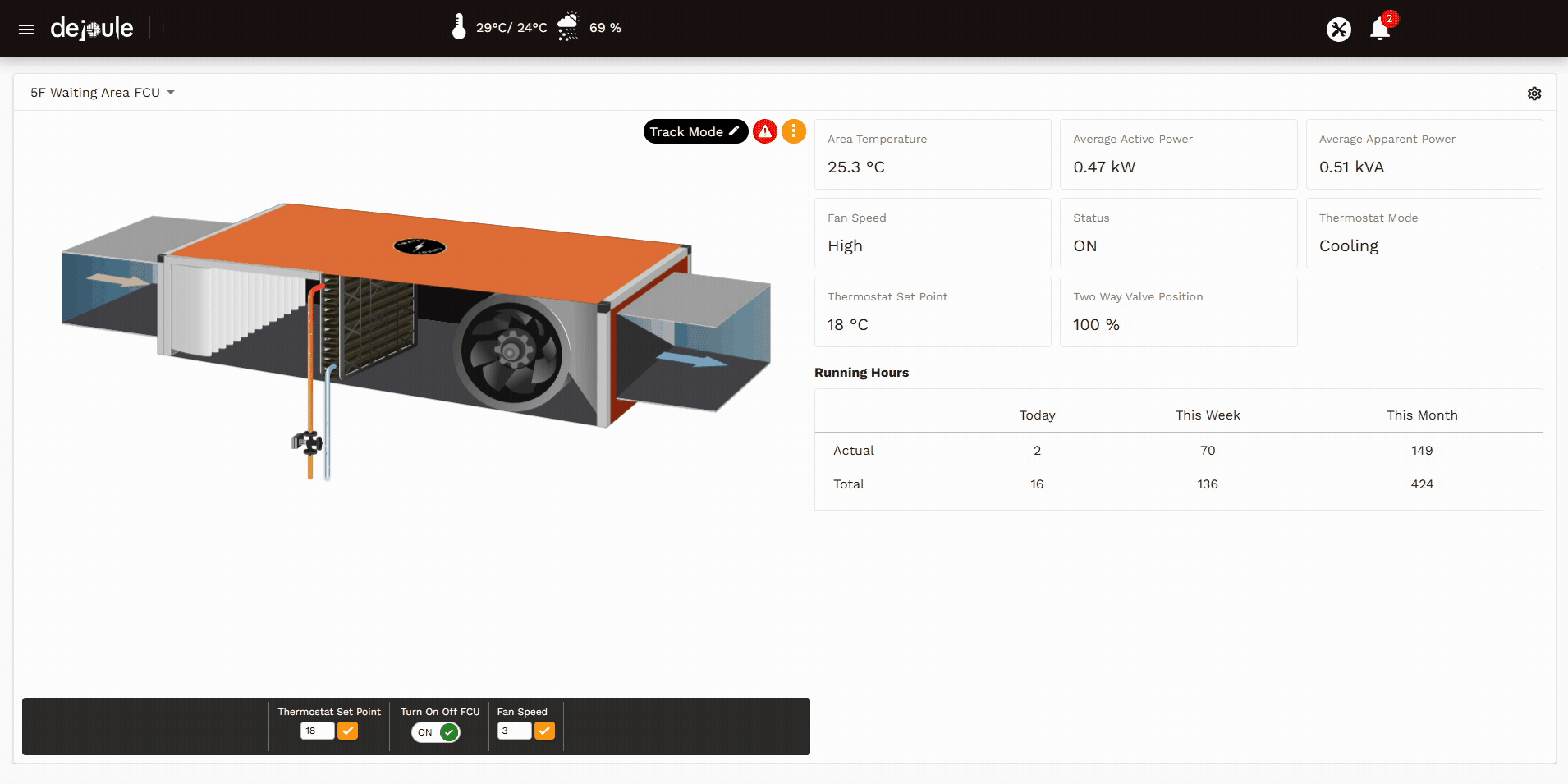Select the Thermostat Mode Cooling card
Screen dimensions: 1568x784
coord(1424,233)
